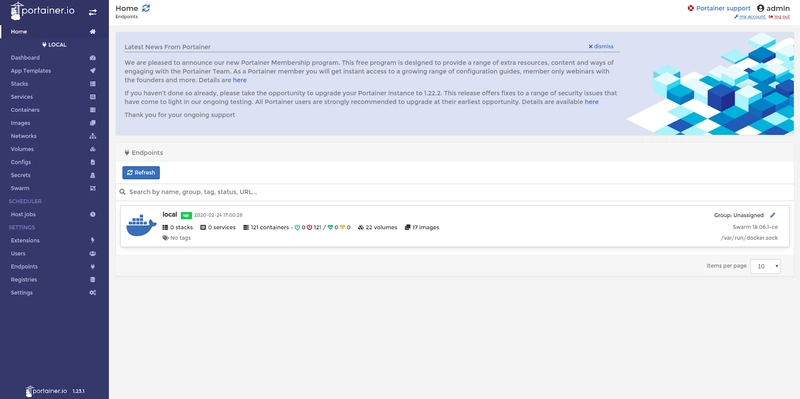Click the Home house icon in sidebar

coord(92,32)
